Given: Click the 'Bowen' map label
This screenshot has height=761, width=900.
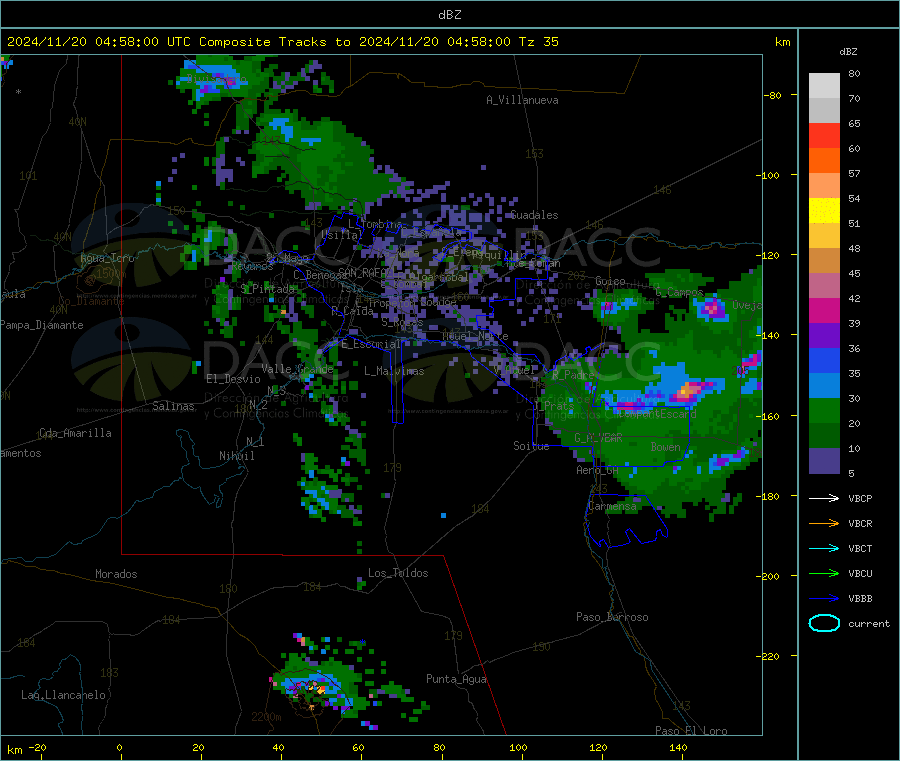Looking at the screenshot, I should pyautogui.click(x=666, y=447).
